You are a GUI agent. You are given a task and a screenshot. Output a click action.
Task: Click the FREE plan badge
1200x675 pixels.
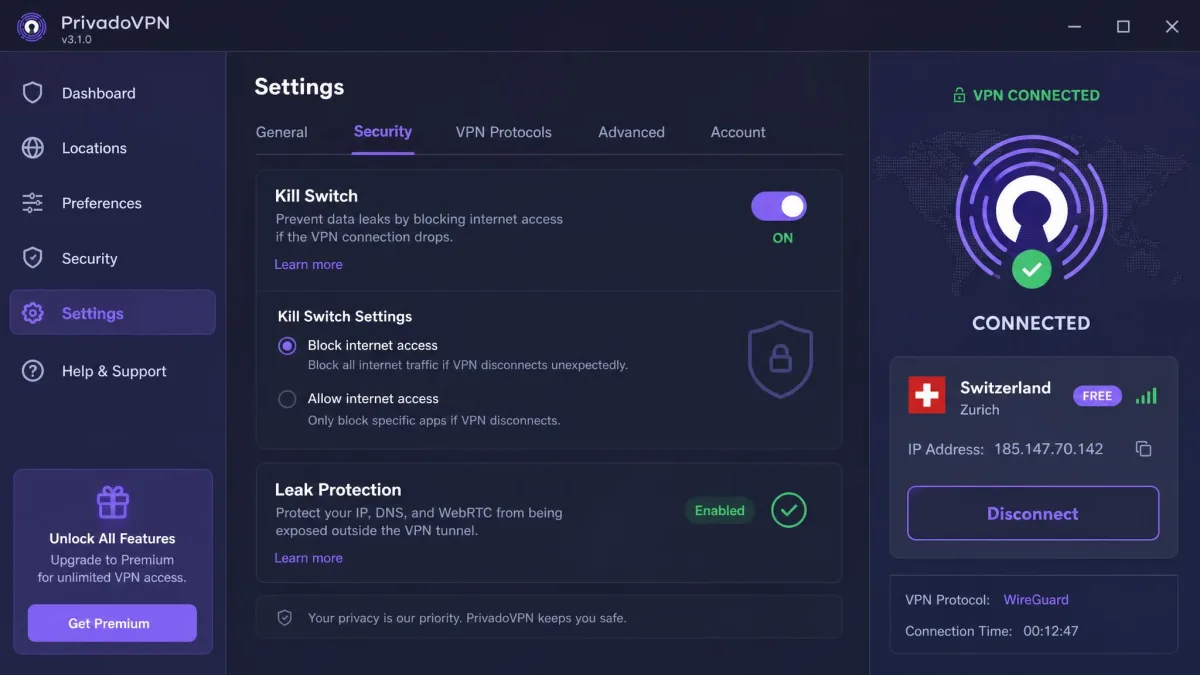(x=1097, y=396)
